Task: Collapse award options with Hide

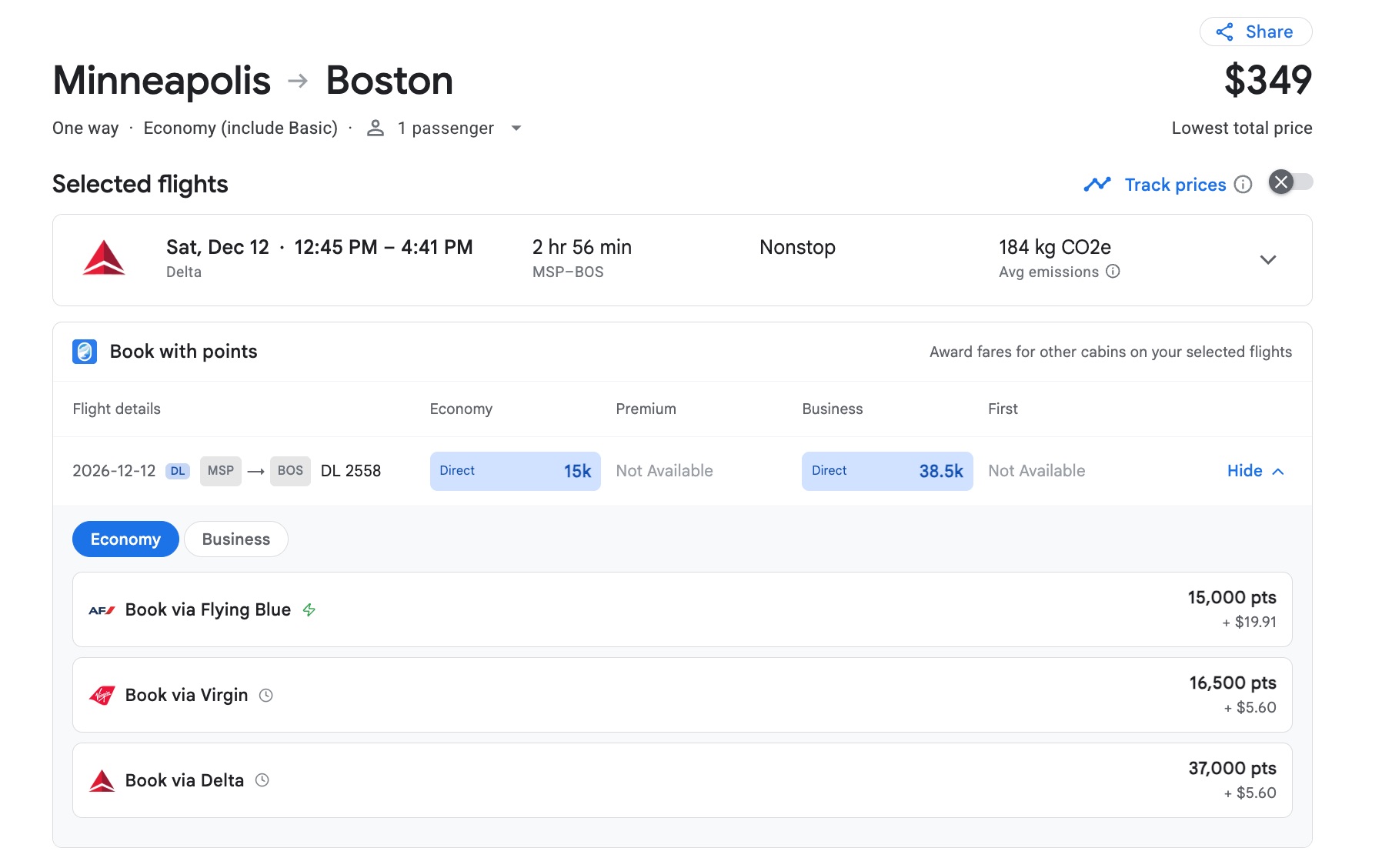Action: (1255, 471)
